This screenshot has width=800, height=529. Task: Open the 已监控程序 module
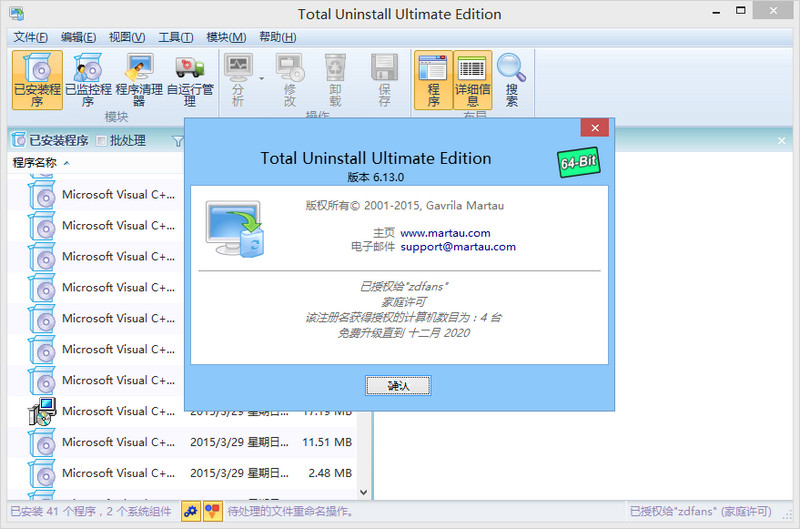pos(88,80)
